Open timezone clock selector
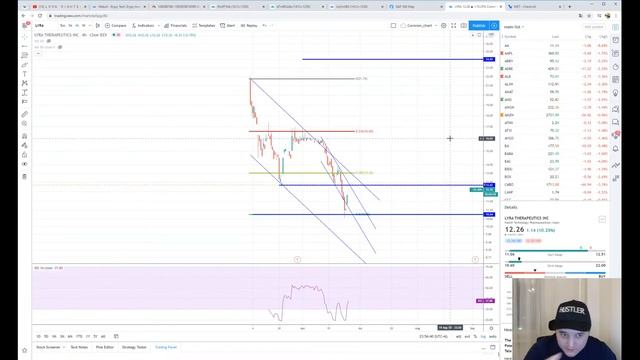 click(433, 336)
